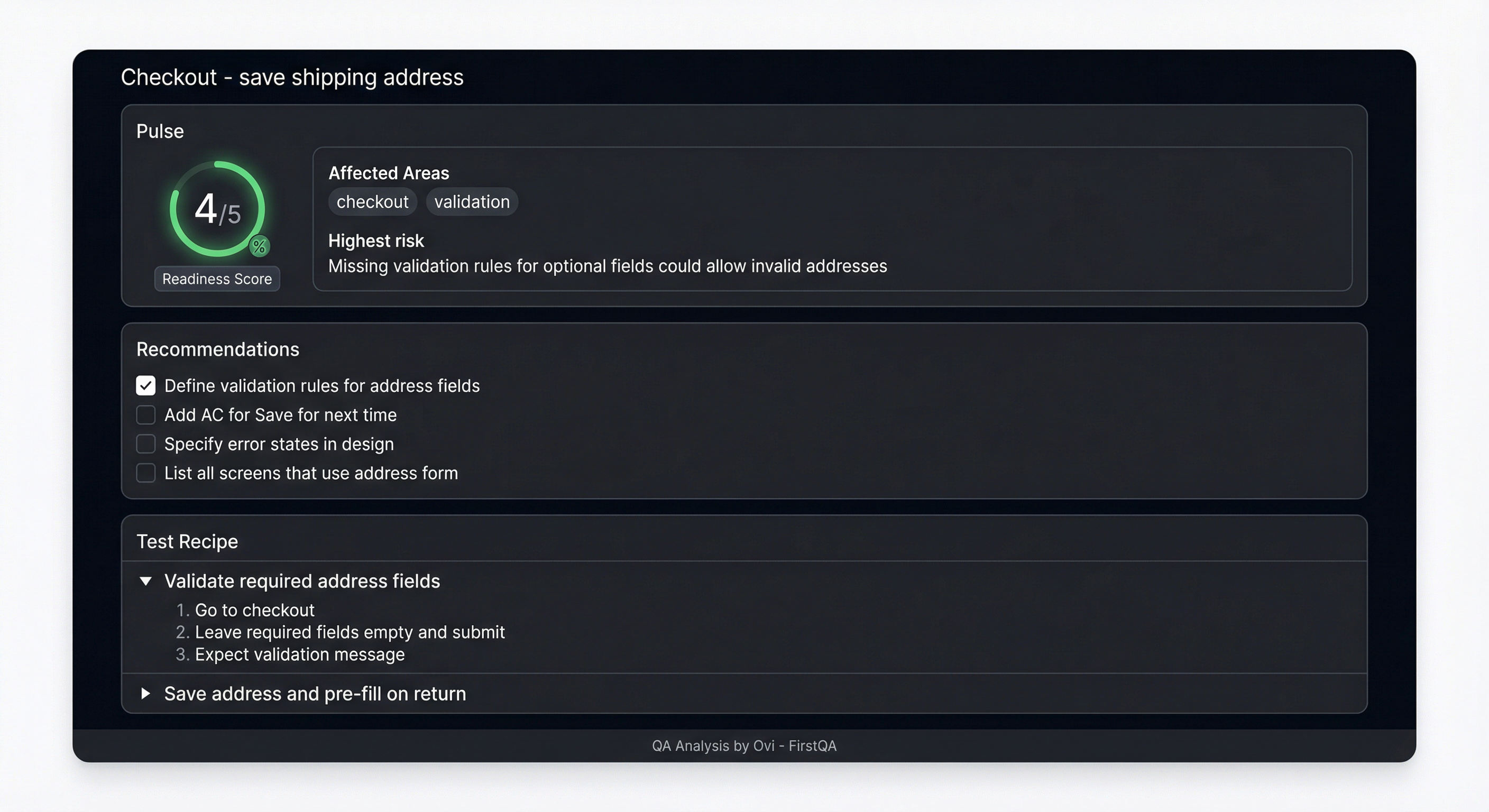
Task: Click the 'Readiness Score' badge
Action: coord(217,279)
